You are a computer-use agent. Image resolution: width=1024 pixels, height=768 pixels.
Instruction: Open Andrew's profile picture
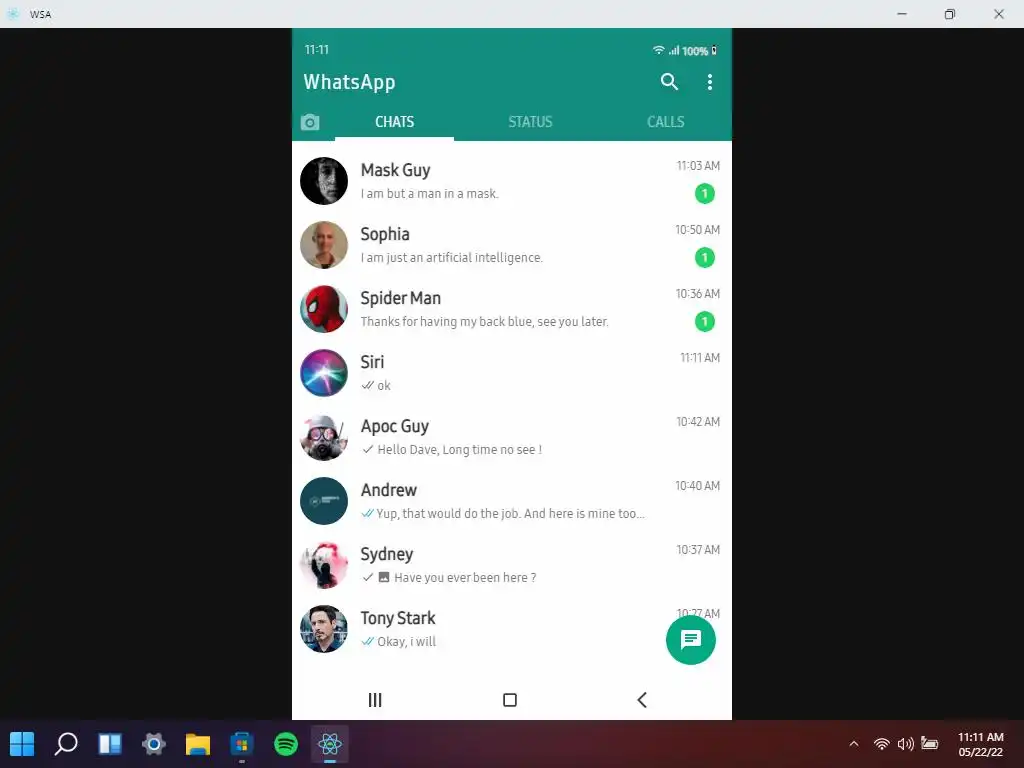(x=324, y=501)
